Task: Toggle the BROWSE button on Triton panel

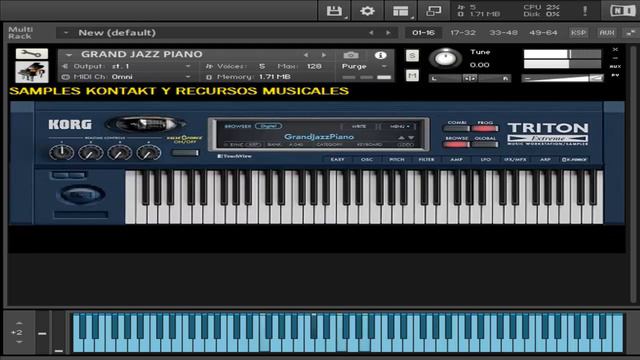Action: [x=457, y=144]
